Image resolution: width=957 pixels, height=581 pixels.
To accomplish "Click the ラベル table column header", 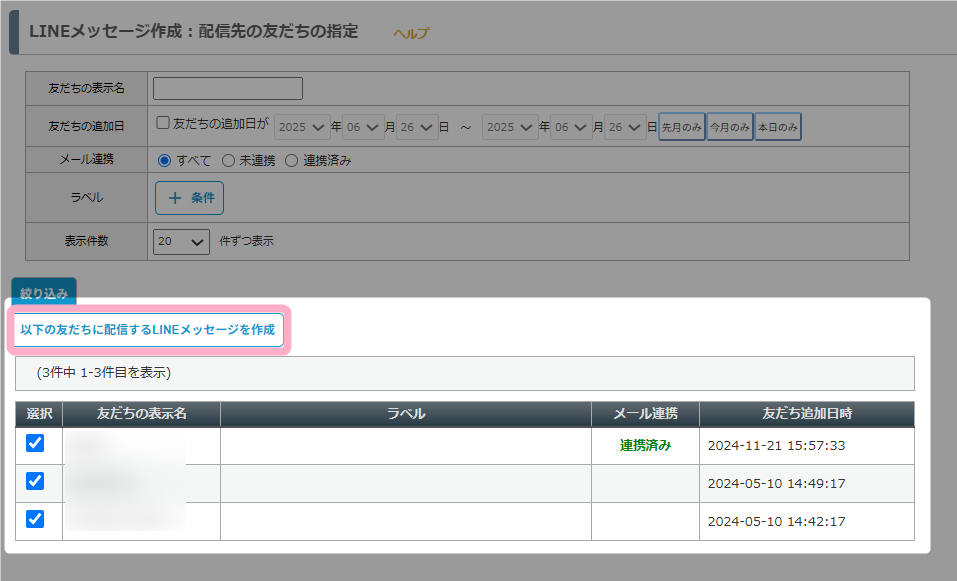I will [x=406, y=414].
